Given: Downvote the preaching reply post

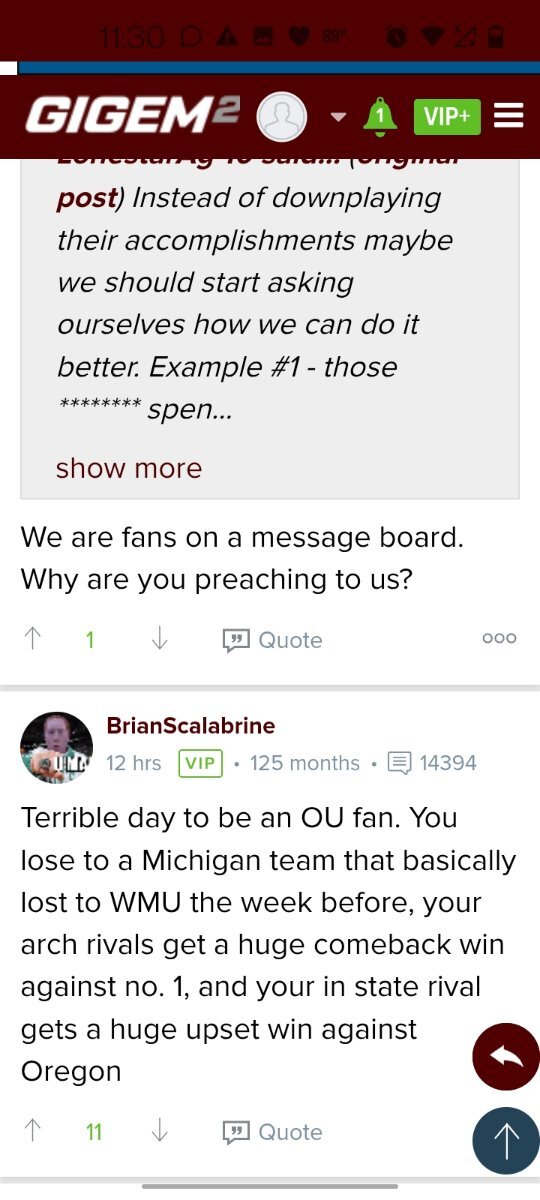Looking at the screenshot, I should (x=159, y=640).
